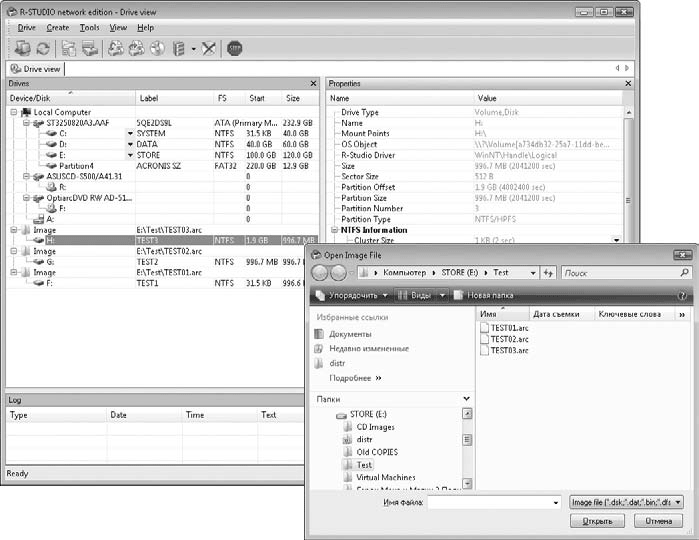The image size is (699, 540).
Task: Collapse the NTFS Information property group
Action: pos(334,230)
